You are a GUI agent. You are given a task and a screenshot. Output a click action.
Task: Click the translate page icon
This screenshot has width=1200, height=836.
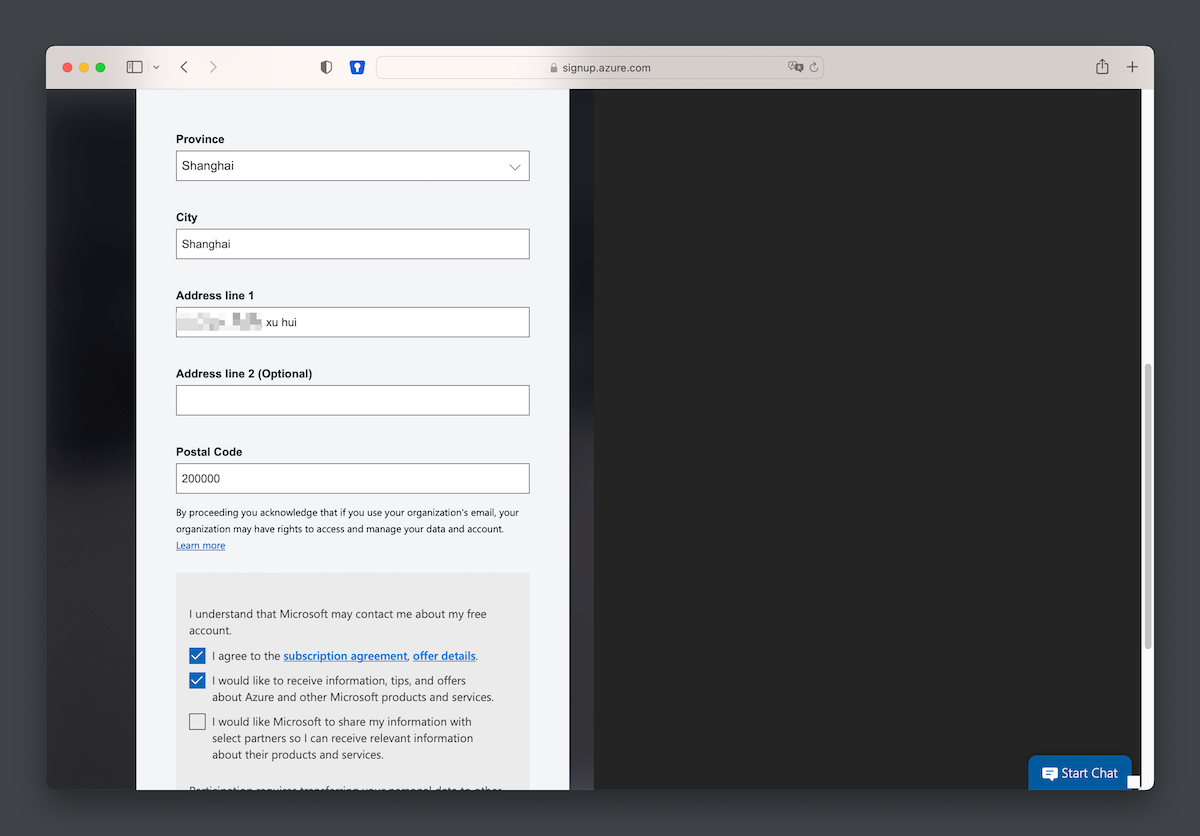click(796, 67)
